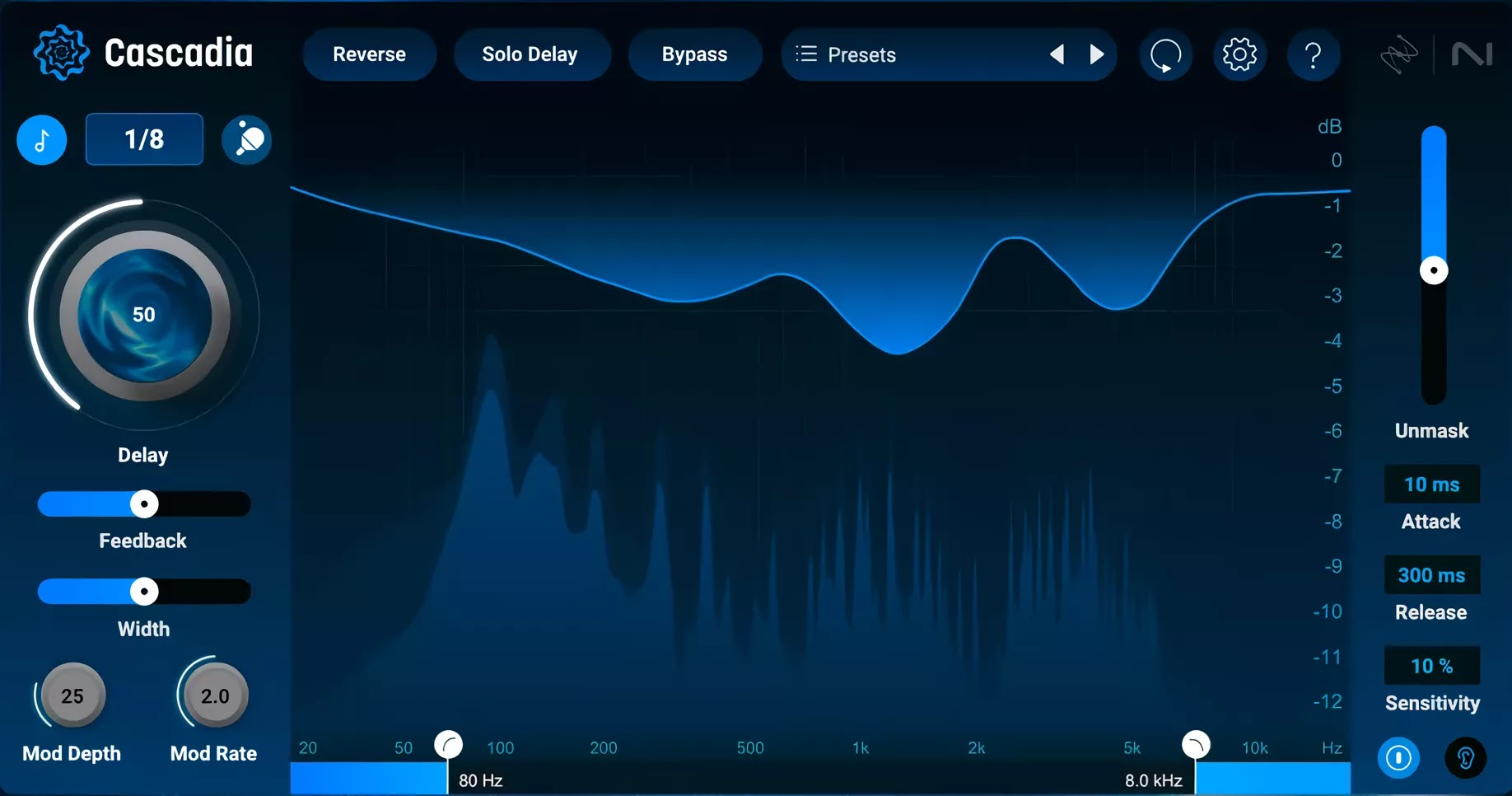1512x796 pixels.
Task: Click the 1/8 note value field
Action: click(144, 139)
